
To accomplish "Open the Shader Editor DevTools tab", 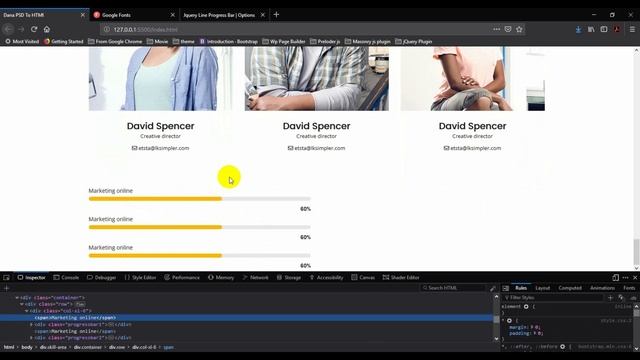I will point(401,278).
